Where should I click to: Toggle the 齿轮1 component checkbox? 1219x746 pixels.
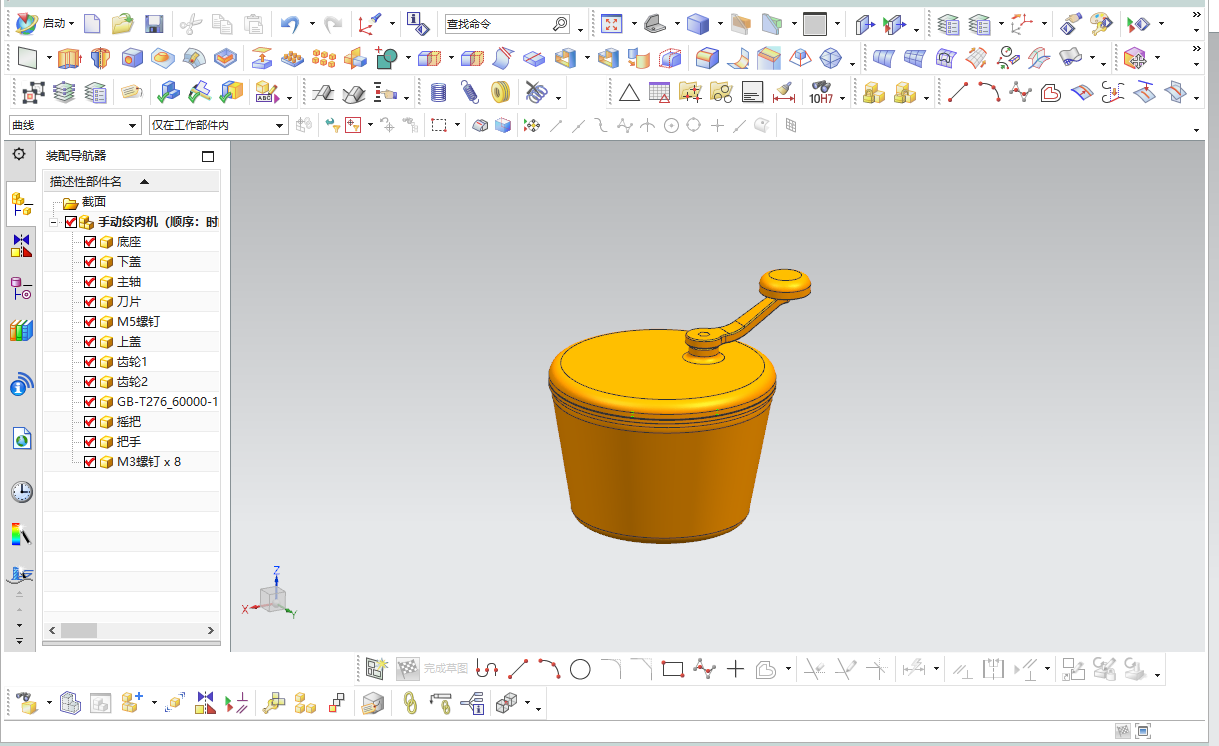(90, 362)
